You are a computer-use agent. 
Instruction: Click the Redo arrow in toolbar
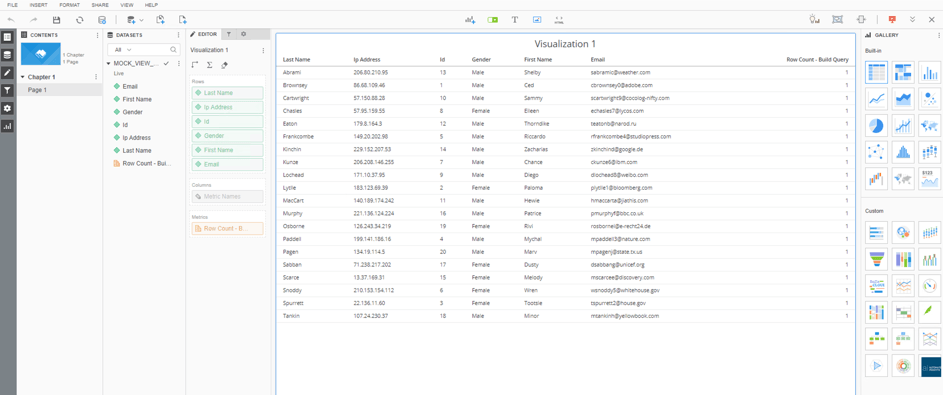[x=34, y=20]
